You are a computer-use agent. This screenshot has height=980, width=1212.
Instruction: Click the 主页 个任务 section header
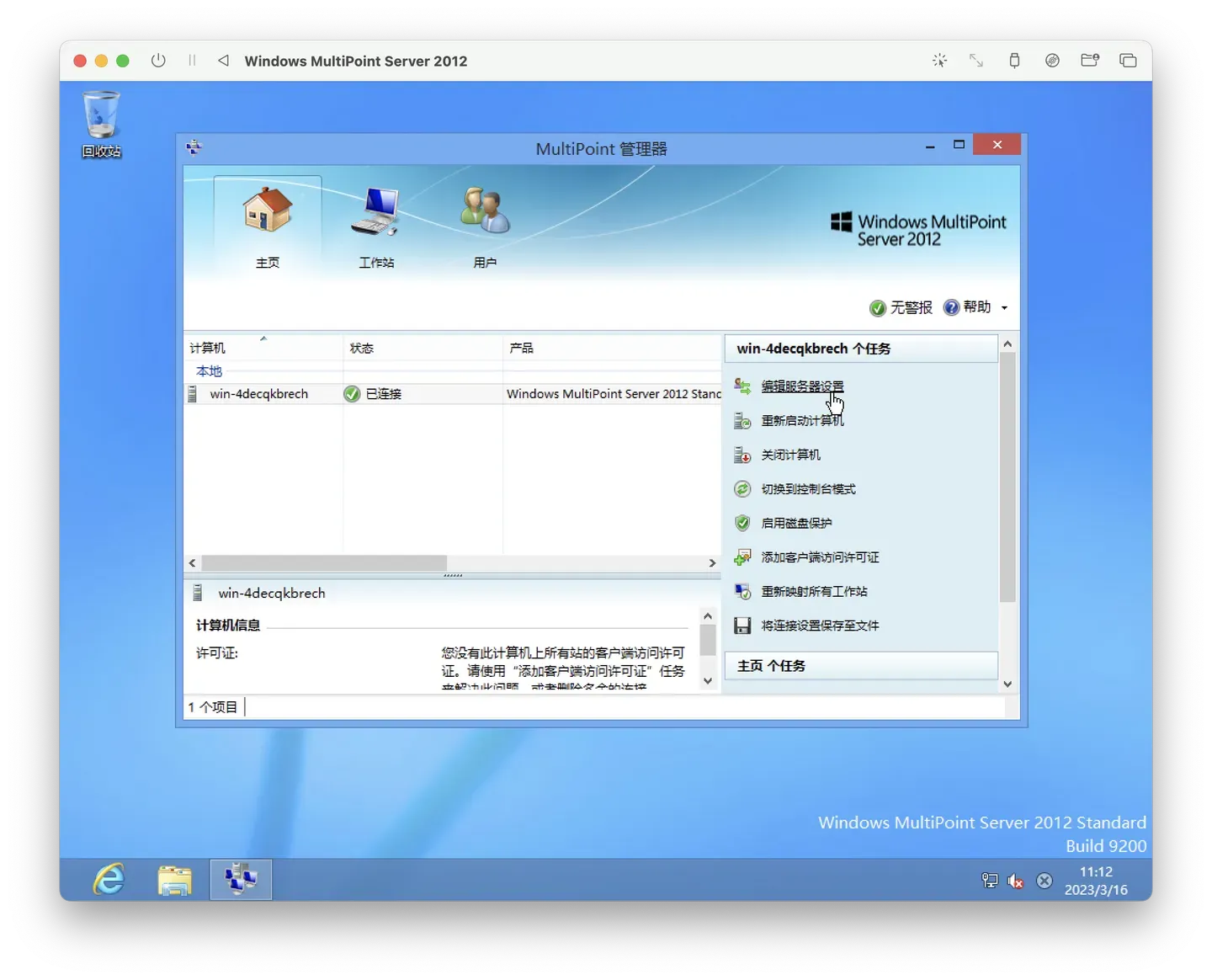[x=861, y=666]
